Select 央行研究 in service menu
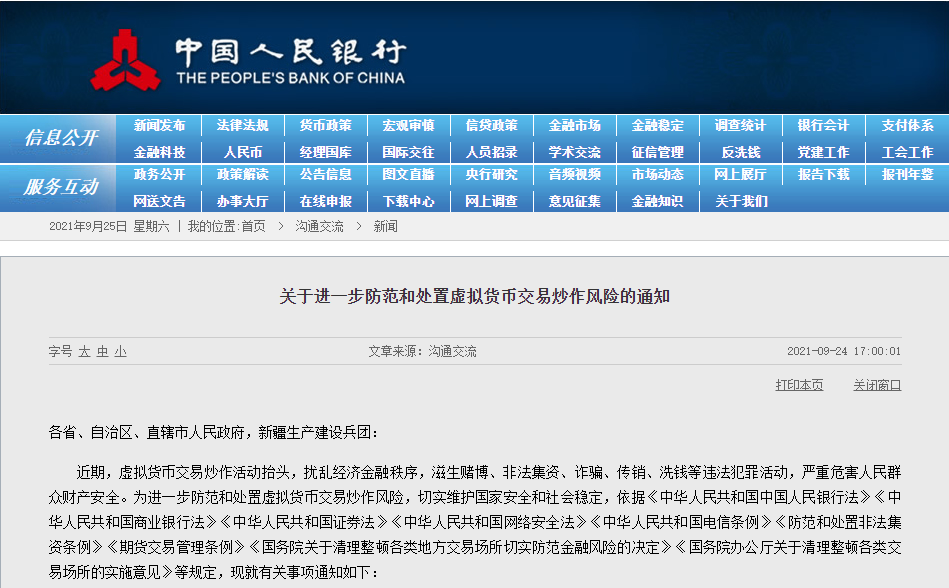Viewport: 949px width, 588px height. pyautogui.click(x=491, y=174)
